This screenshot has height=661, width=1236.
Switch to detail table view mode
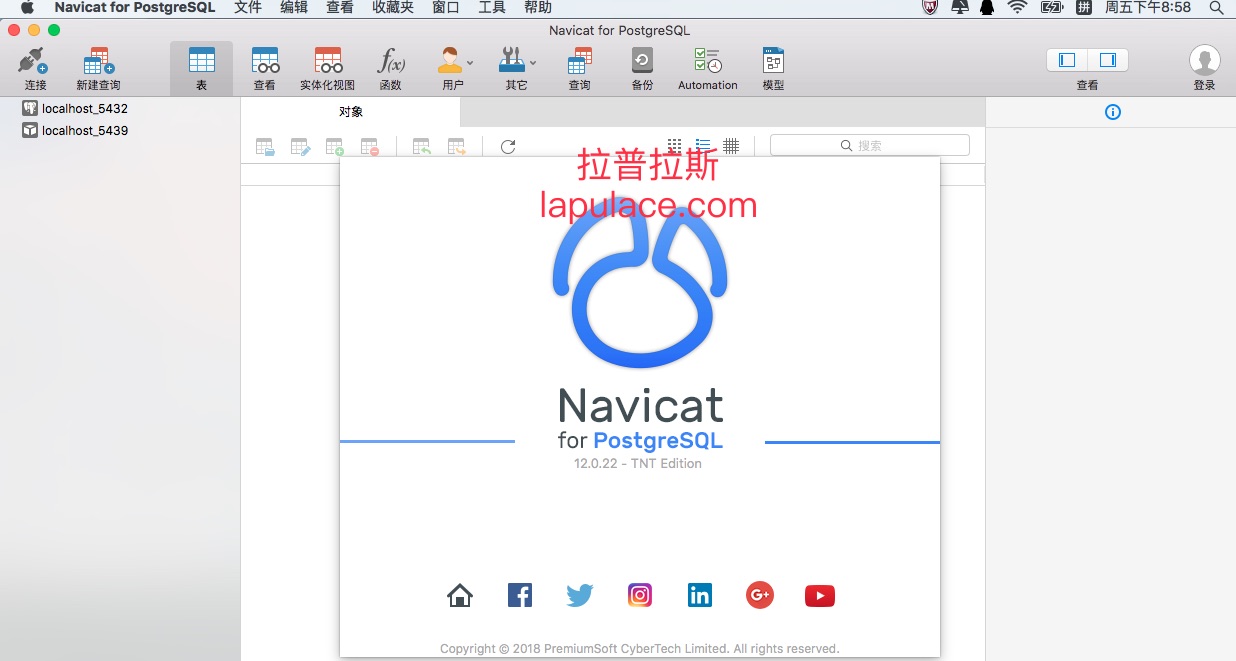pos(731,146)
